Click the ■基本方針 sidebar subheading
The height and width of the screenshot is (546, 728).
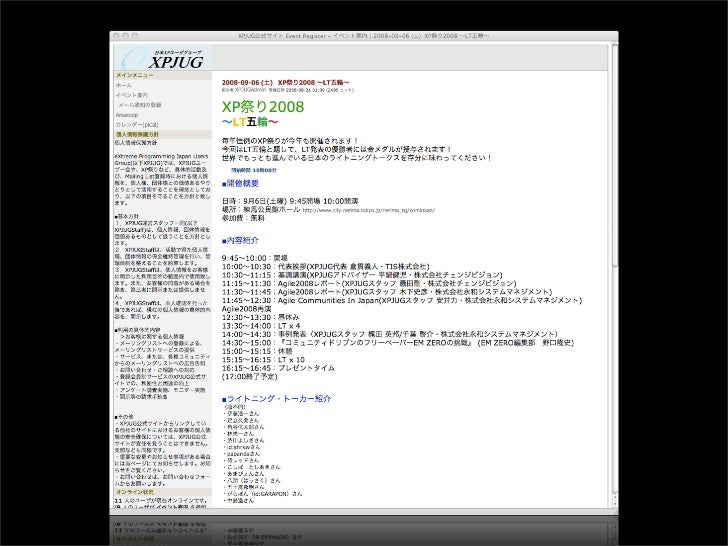coord(126,217)
